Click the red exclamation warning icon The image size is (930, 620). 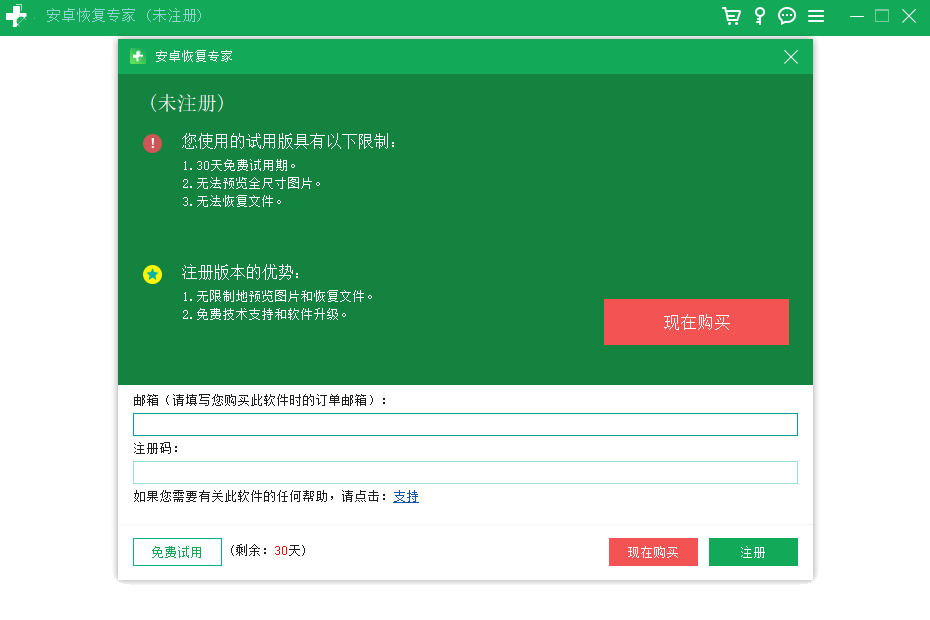(x=152, y=143)
